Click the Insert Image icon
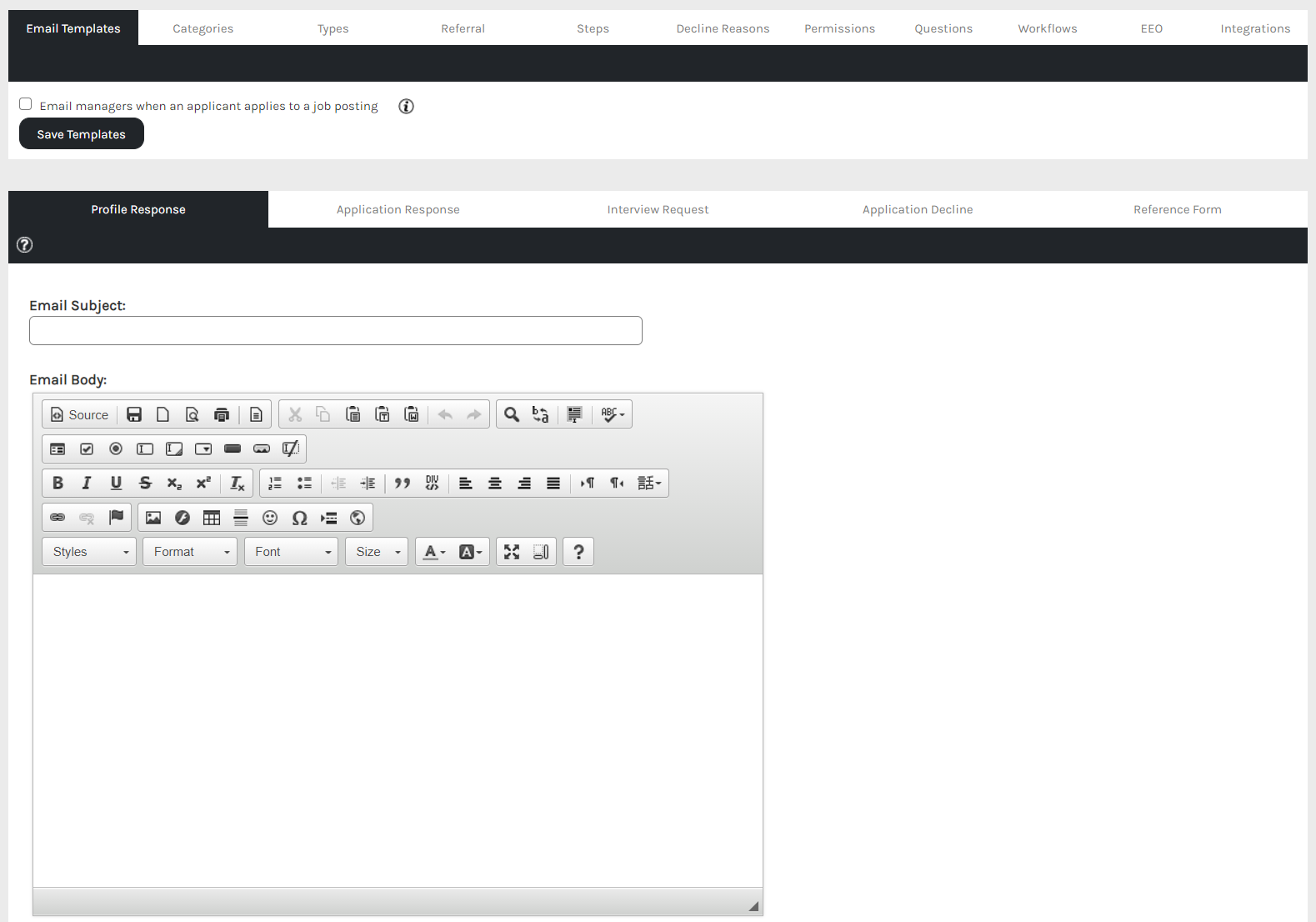Viewport: 1316px width, 922px height. 153,518
